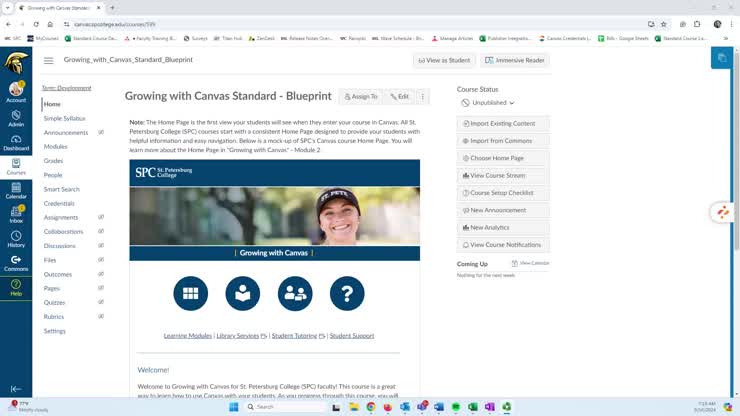Toggle visibility icon next to Quizzes
This screenshot has width=740, height=416.
101,302
